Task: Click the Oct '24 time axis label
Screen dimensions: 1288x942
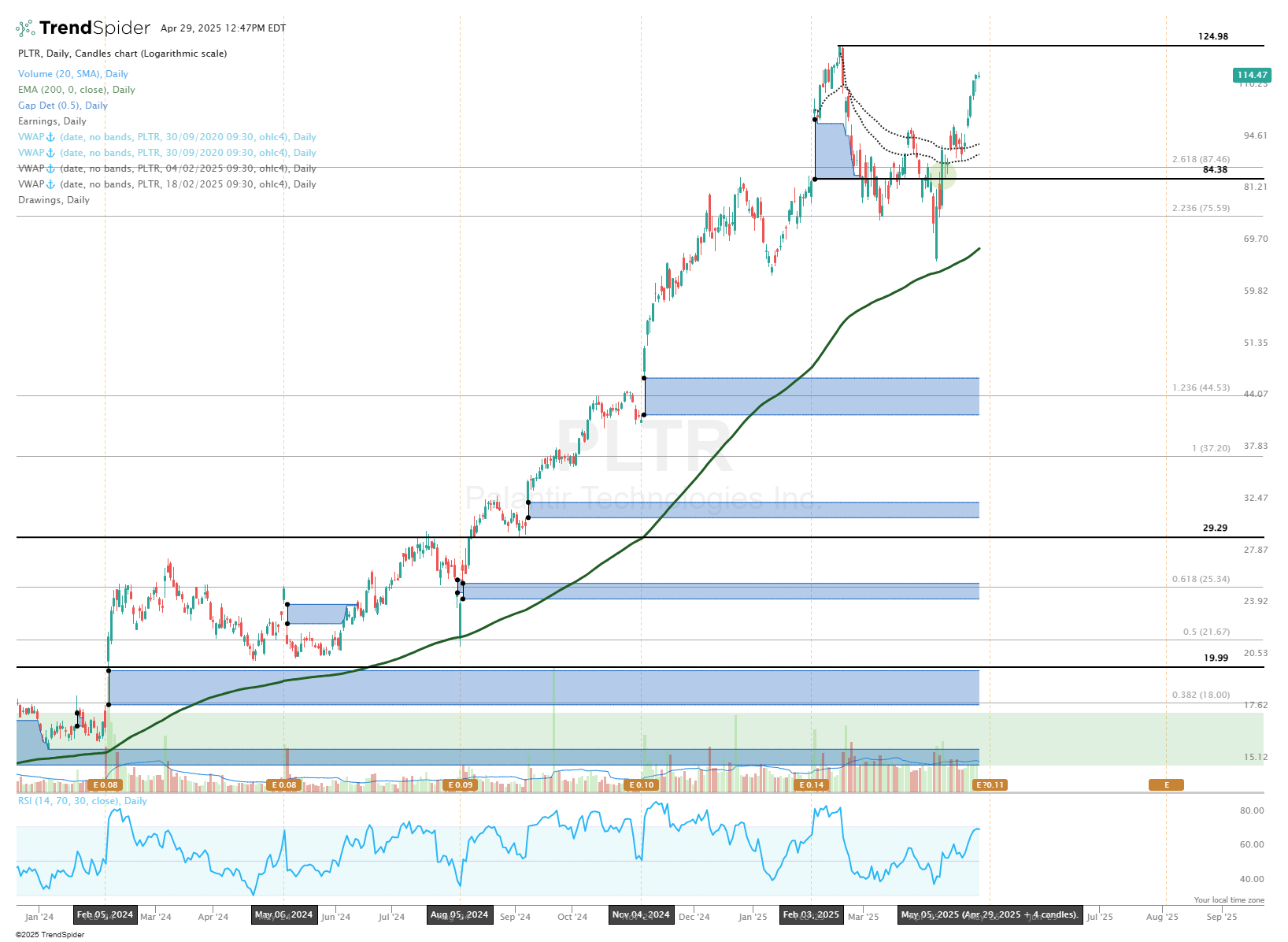Action: point(572,917)
